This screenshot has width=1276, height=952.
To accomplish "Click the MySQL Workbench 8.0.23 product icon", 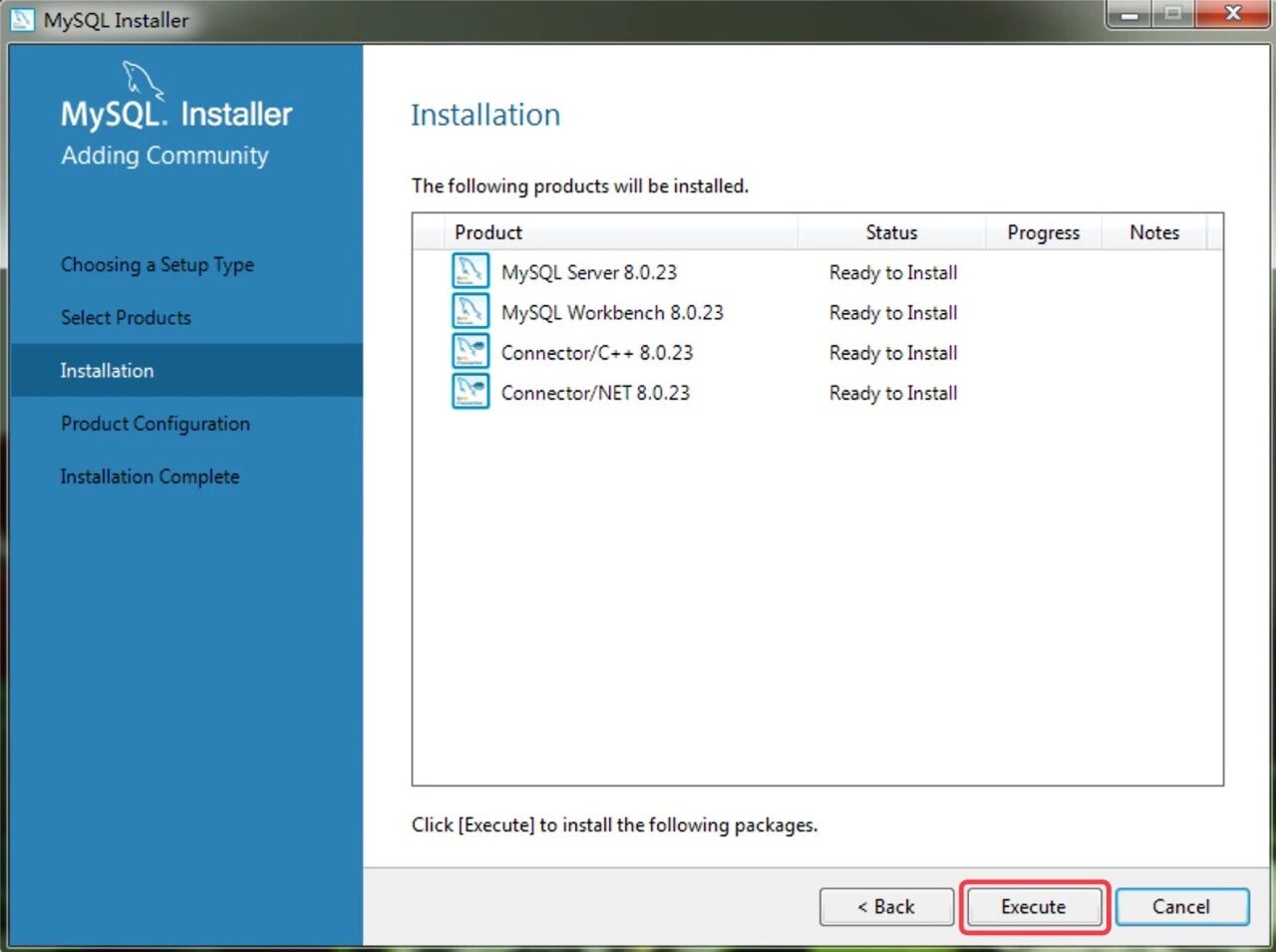I will [471, 310].
